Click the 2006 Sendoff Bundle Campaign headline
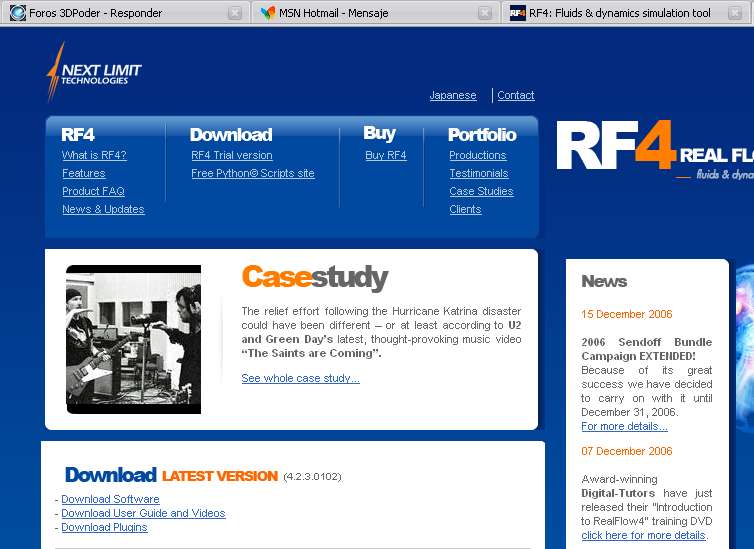Image resolution: width=754 pixels, height=549 pixels. [646, 349]
